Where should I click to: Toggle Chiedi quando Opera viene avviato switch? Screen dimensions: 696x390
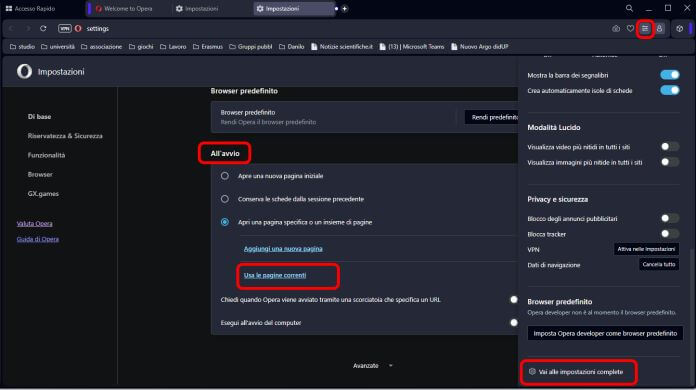pos(514,300)
